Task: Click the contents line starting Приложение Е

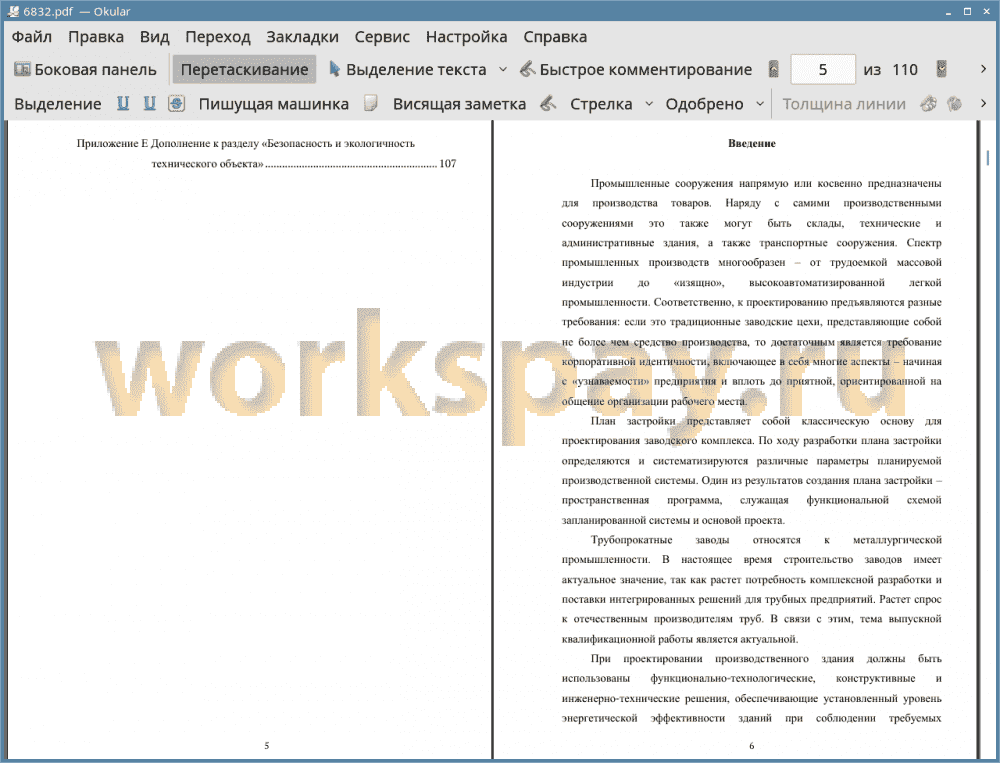Action: 246,144
